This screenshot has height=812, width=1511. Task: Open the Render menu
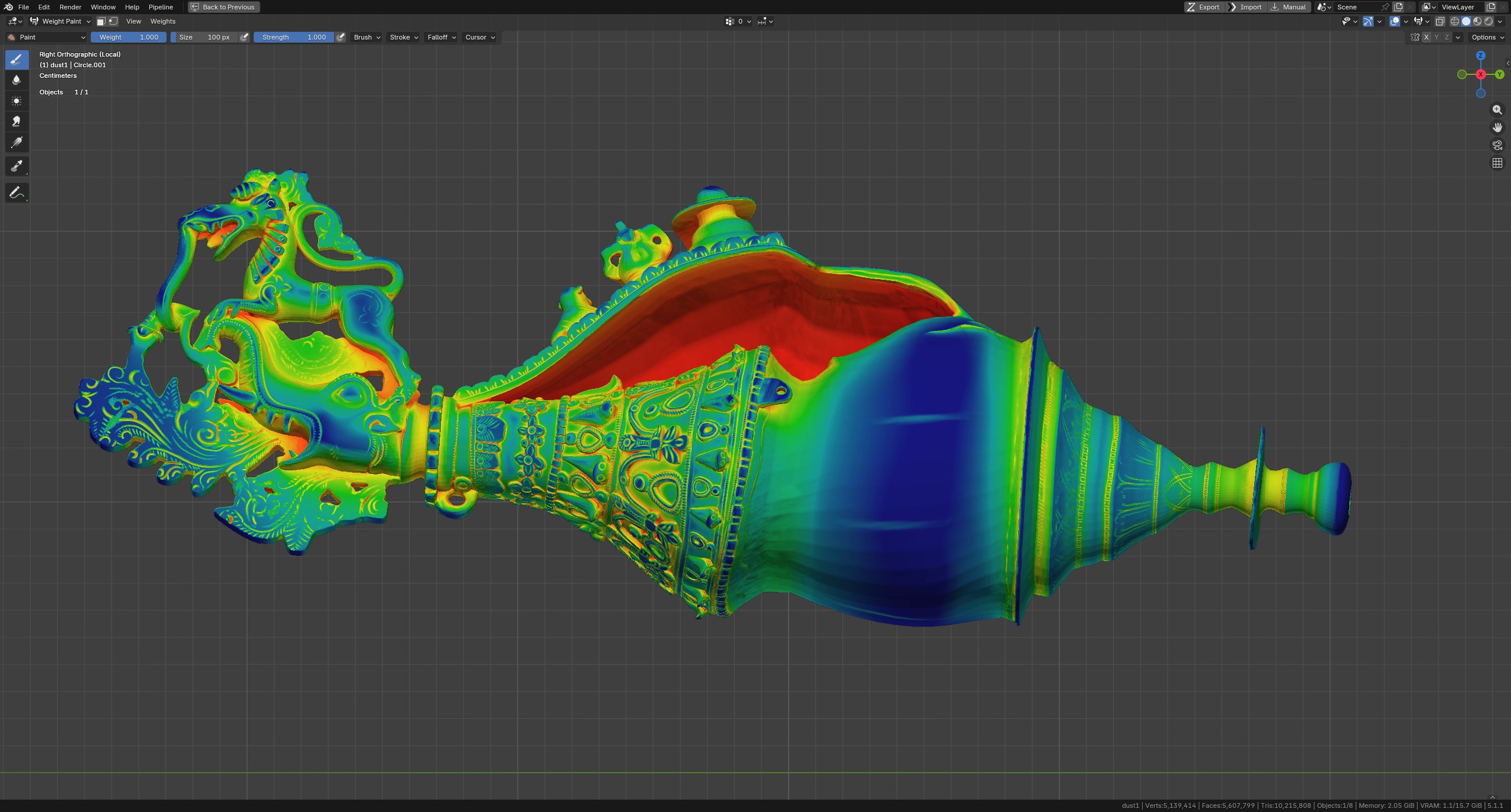[x=70, y=7]
